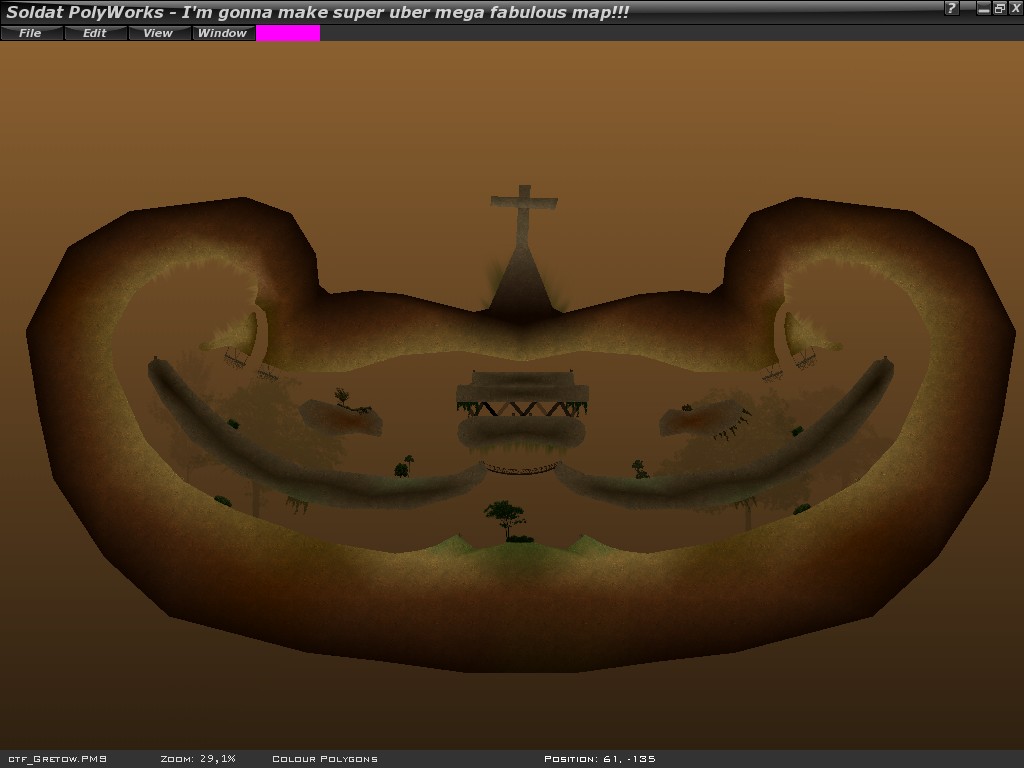Viewport: 1024px width, 768px height.
Task: Click the help question mark icon
Action: tap(951, 8)
